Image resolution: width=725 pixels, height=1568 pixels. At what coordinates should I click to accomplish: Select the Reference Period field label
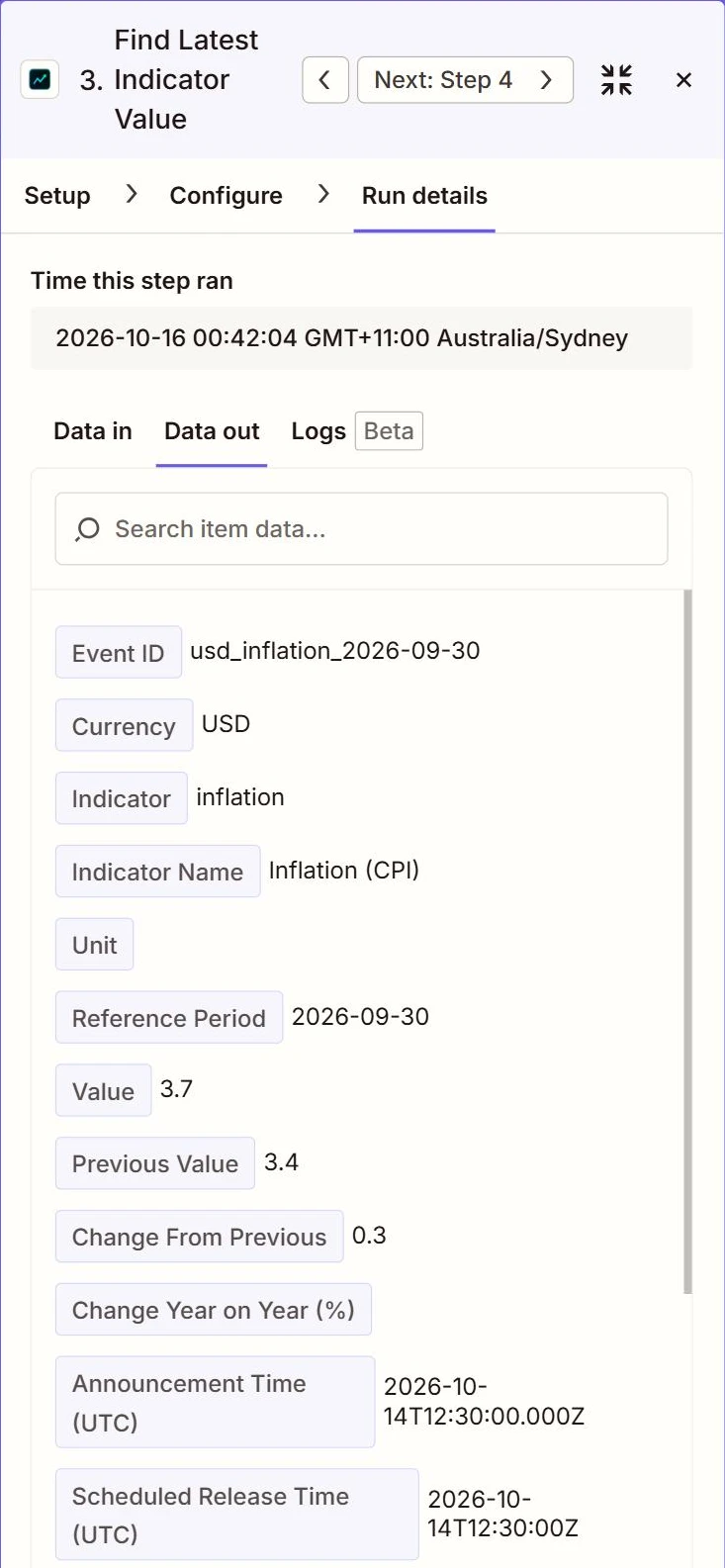click(x=169, y=1018)
